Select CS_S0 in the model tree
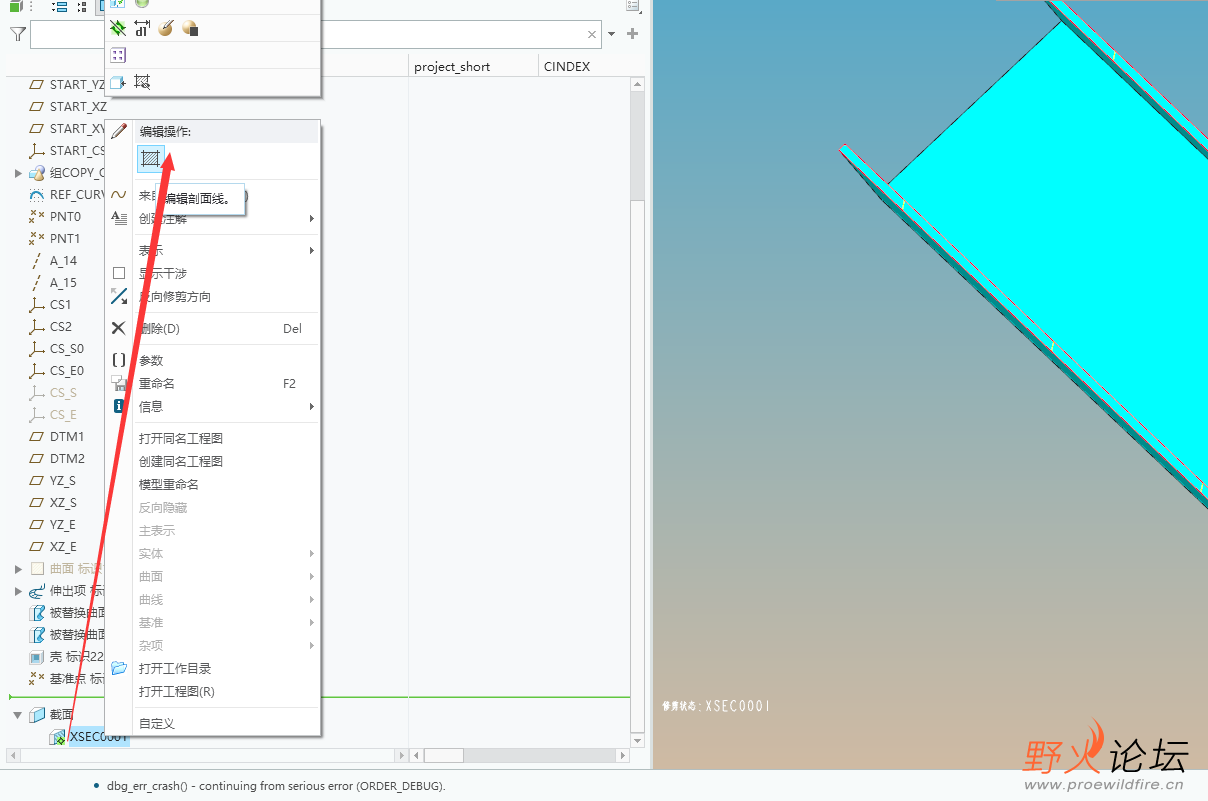This screenshot has width=1208, height=801. click(x=67, y=348)
